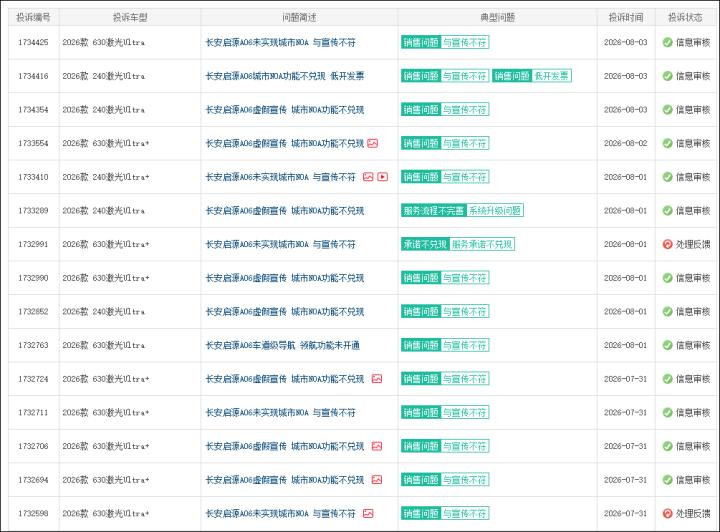The width and height of the screenshot is (720, 532).
Task: Open image attachment icon for complaint 1733410
Action: (x=368, y=177)
